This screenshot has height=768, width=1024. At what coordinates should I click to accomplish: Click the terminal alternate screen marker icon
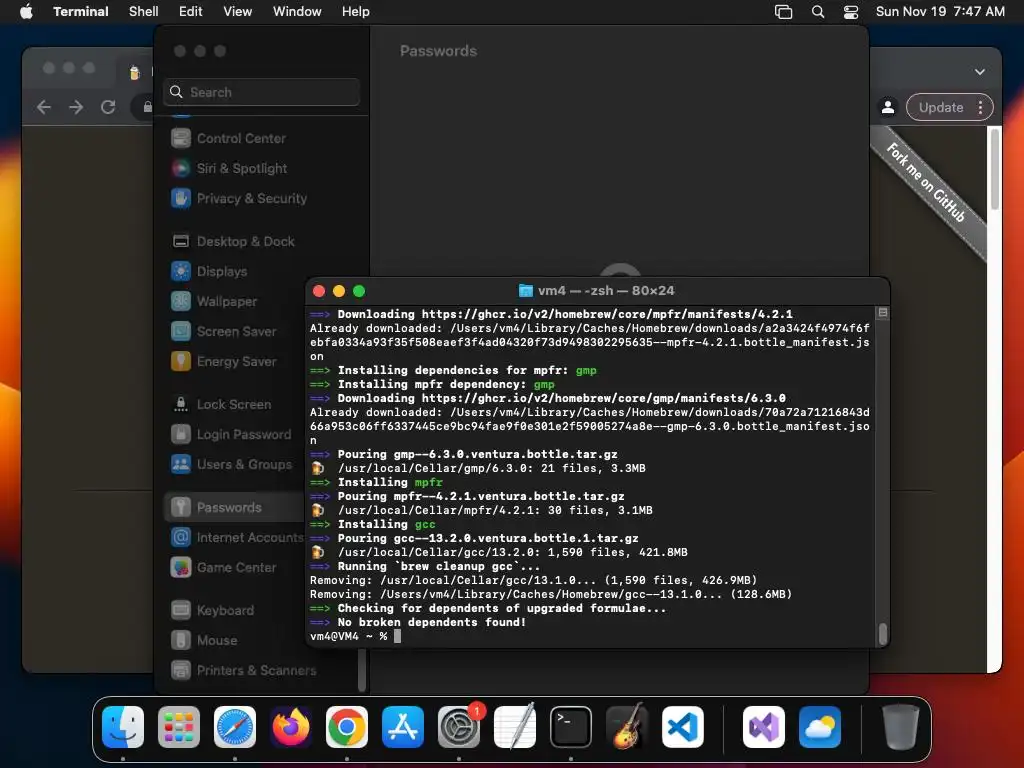coord(882,313)
